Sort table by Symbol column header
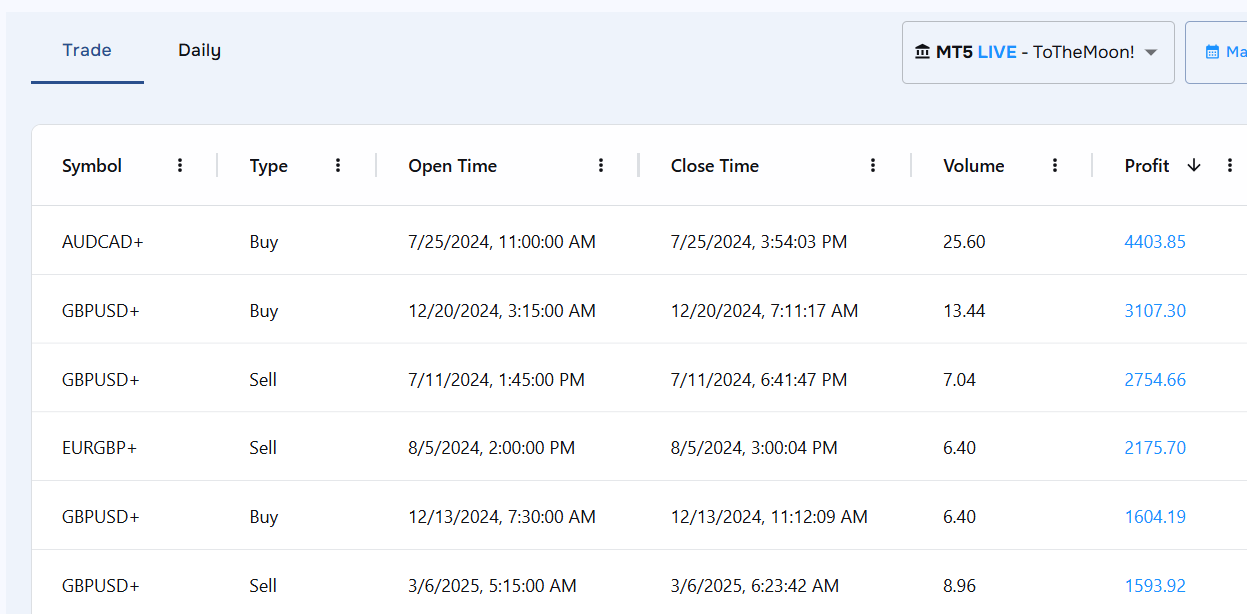This screenshot has width=1247, height=614. coord(92,166)
